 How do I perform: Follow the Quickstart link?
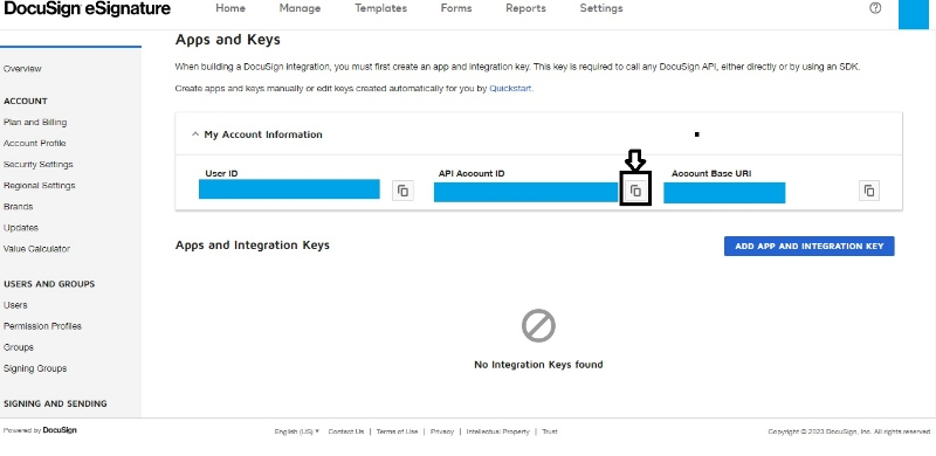point(510,88)
